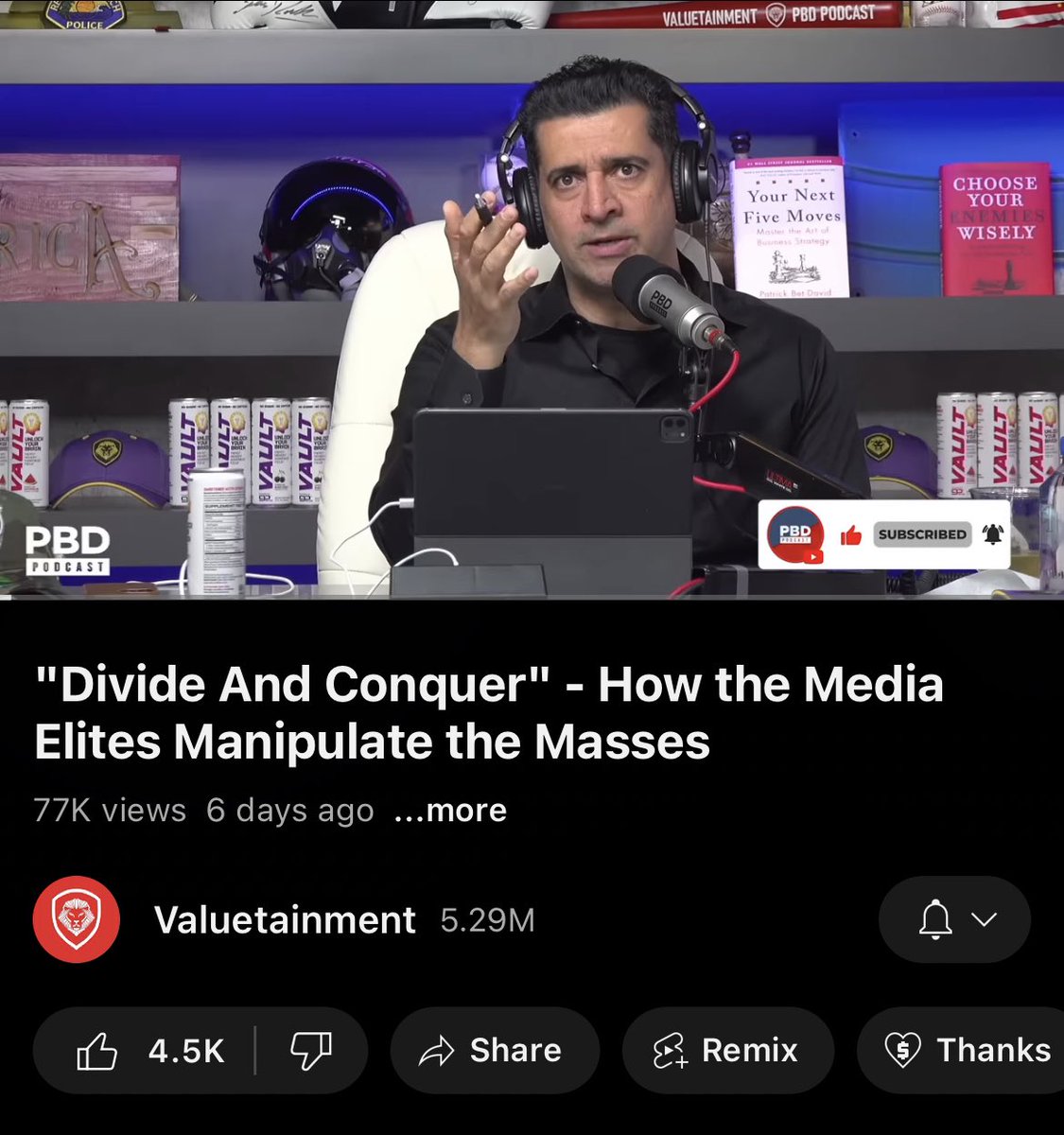Like the video with thumbs up
The width and height of the screenshot is (1064, 1135).
point(97,1051)
